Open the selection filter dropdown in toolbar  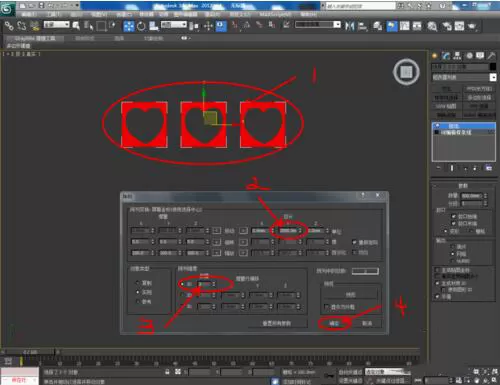pyautogui.click(x=57, y=24)
